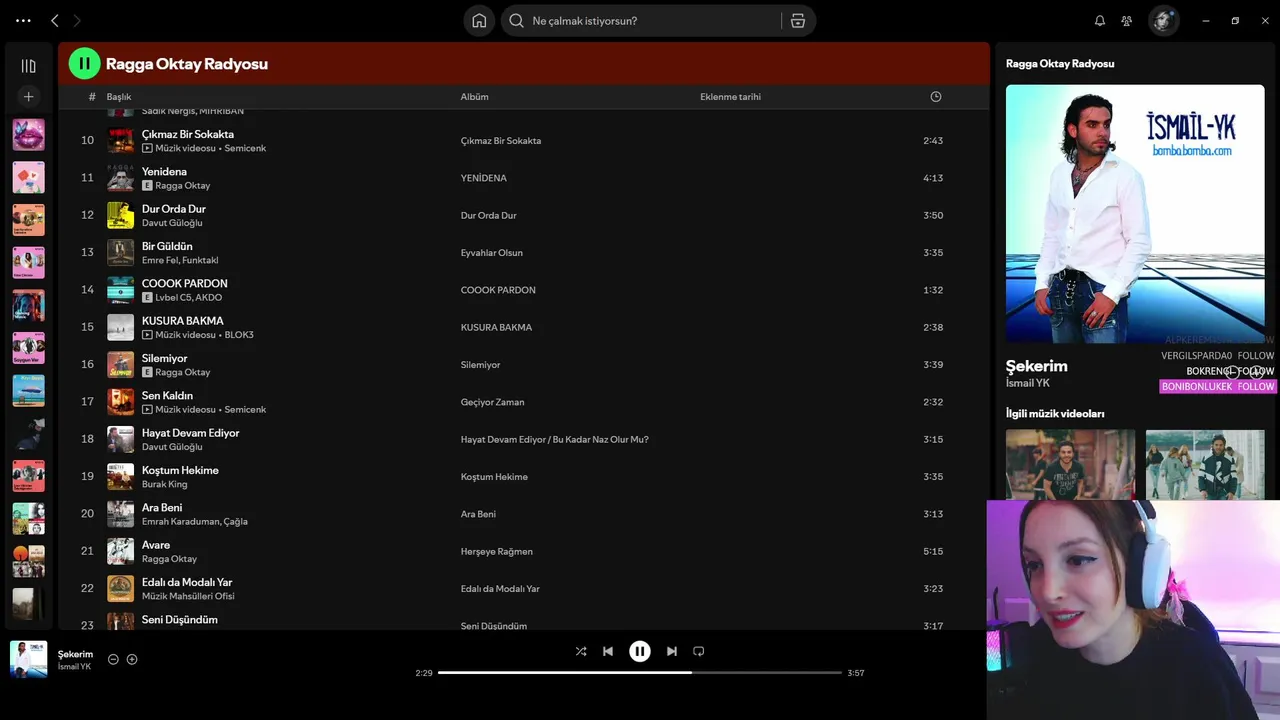Screen dimensions: 1280x720
Task: Open the lips cover playlist in sidebar
Action: tap(28, 135)
